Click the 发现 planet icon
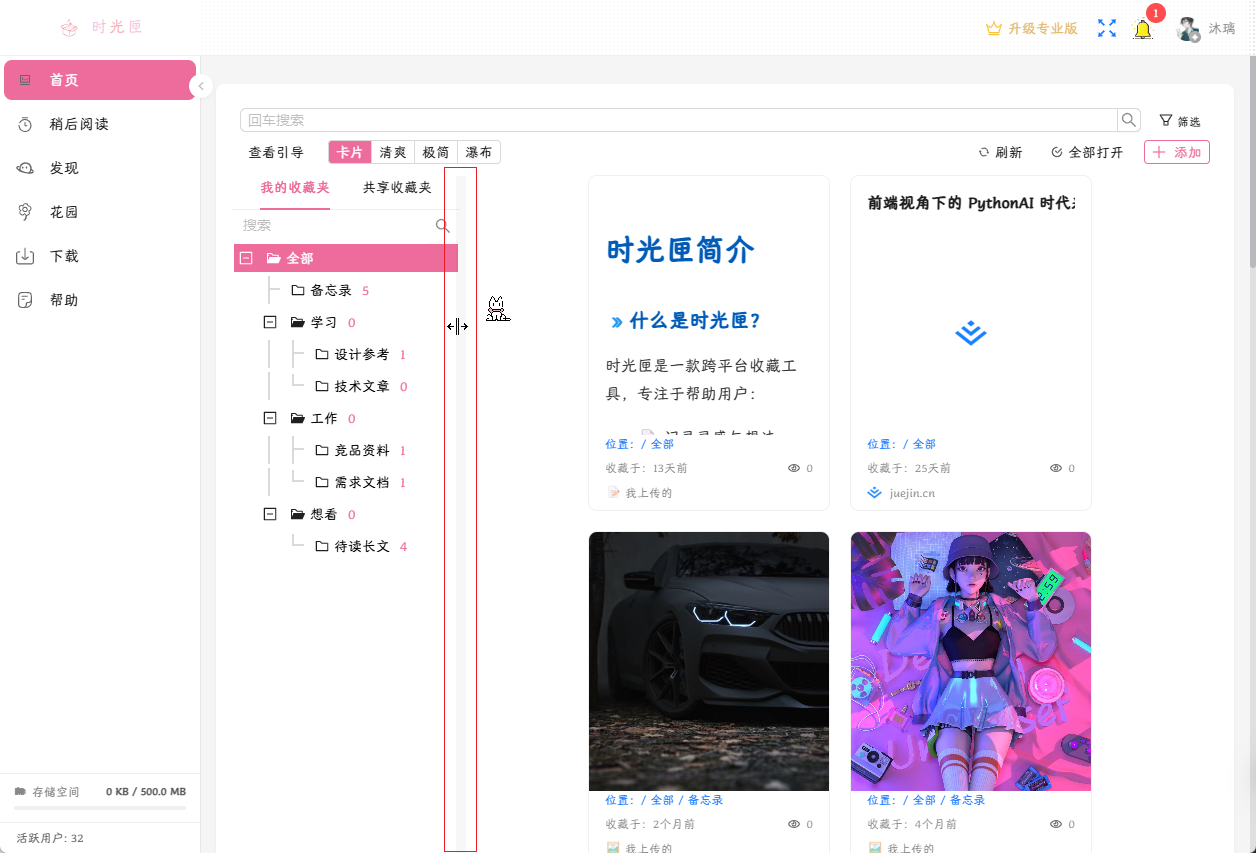 pos(25,168)
